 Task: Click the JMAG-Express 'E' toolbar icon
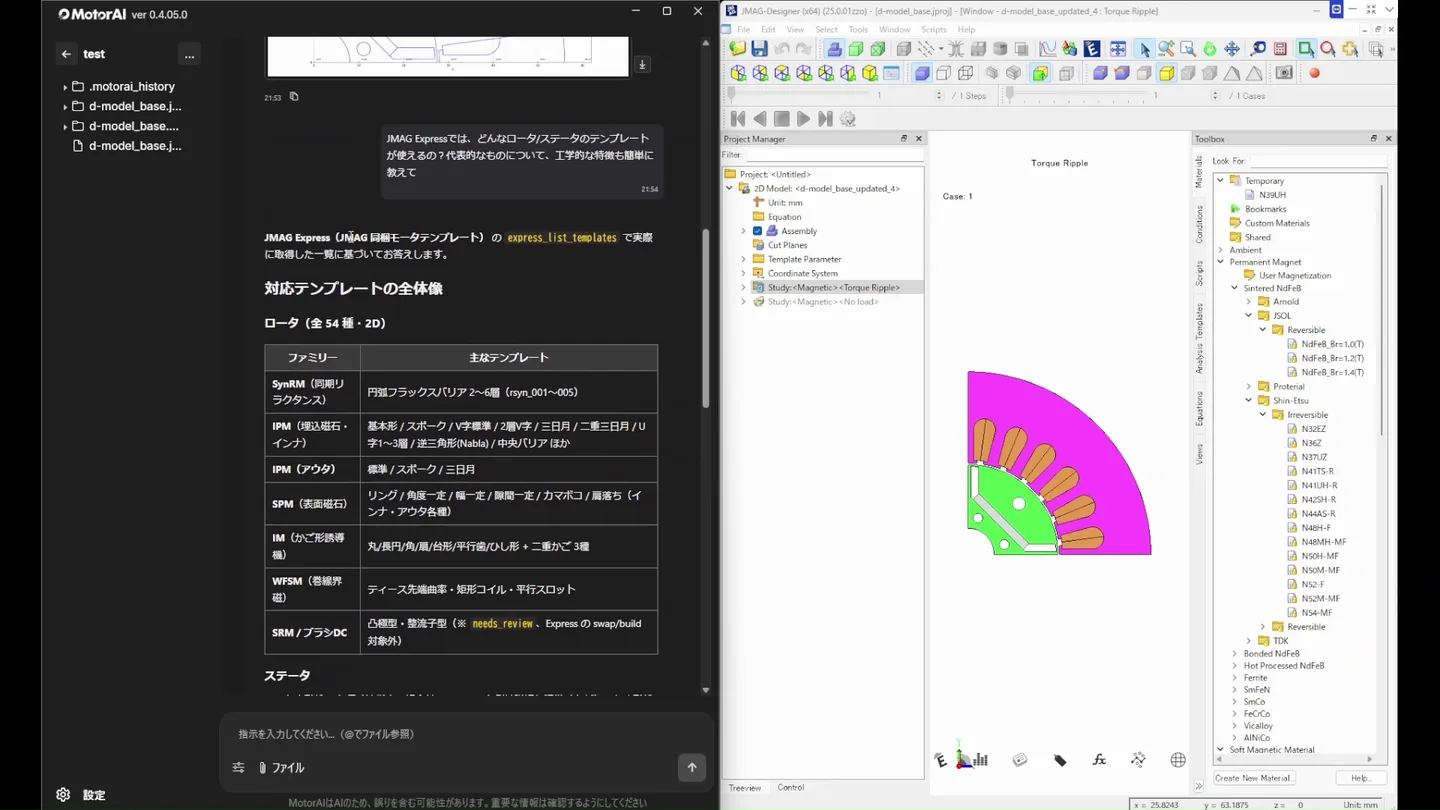1092,49
